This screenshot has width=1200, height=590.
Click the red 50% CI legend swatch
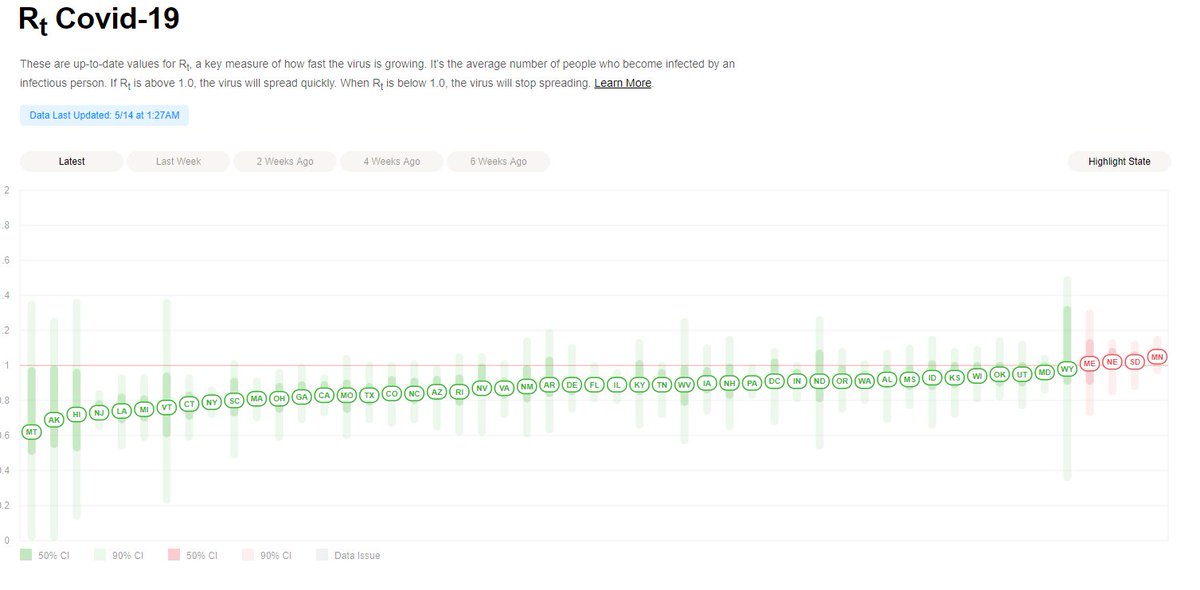click(x=173, y=554)
